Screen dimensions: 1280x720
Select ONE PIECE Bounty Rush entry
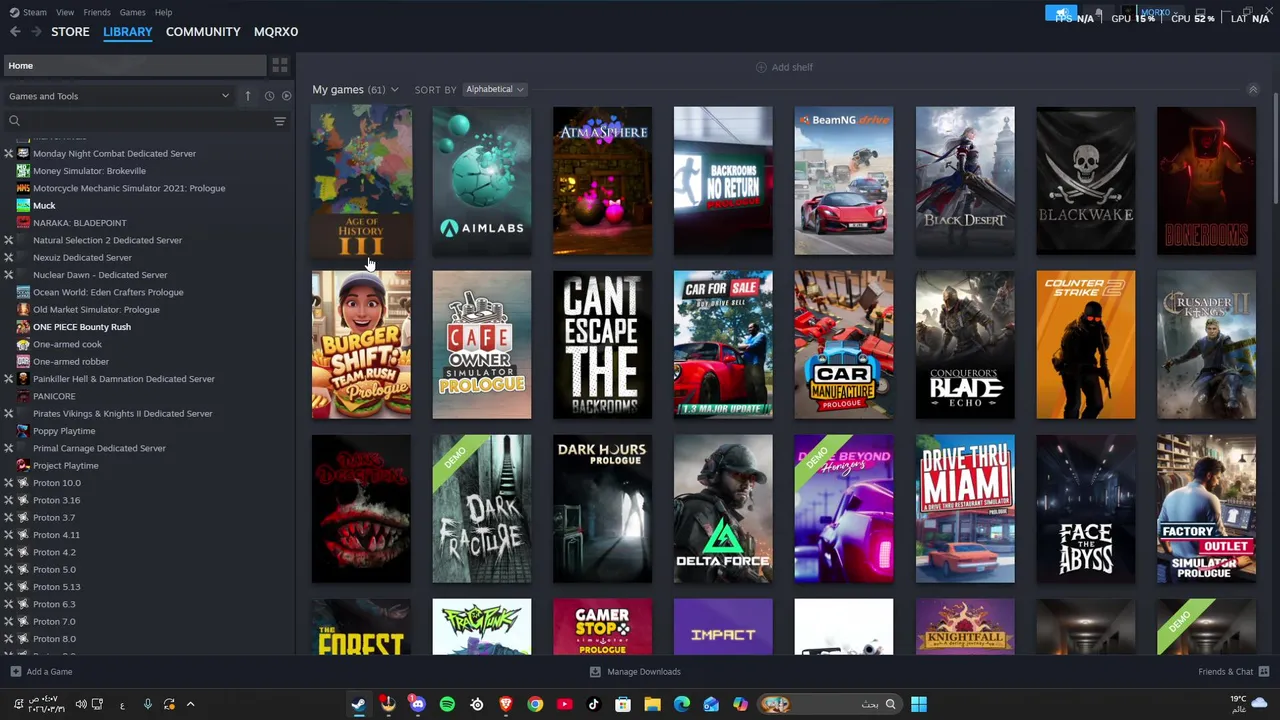click(x=82, y=327)
